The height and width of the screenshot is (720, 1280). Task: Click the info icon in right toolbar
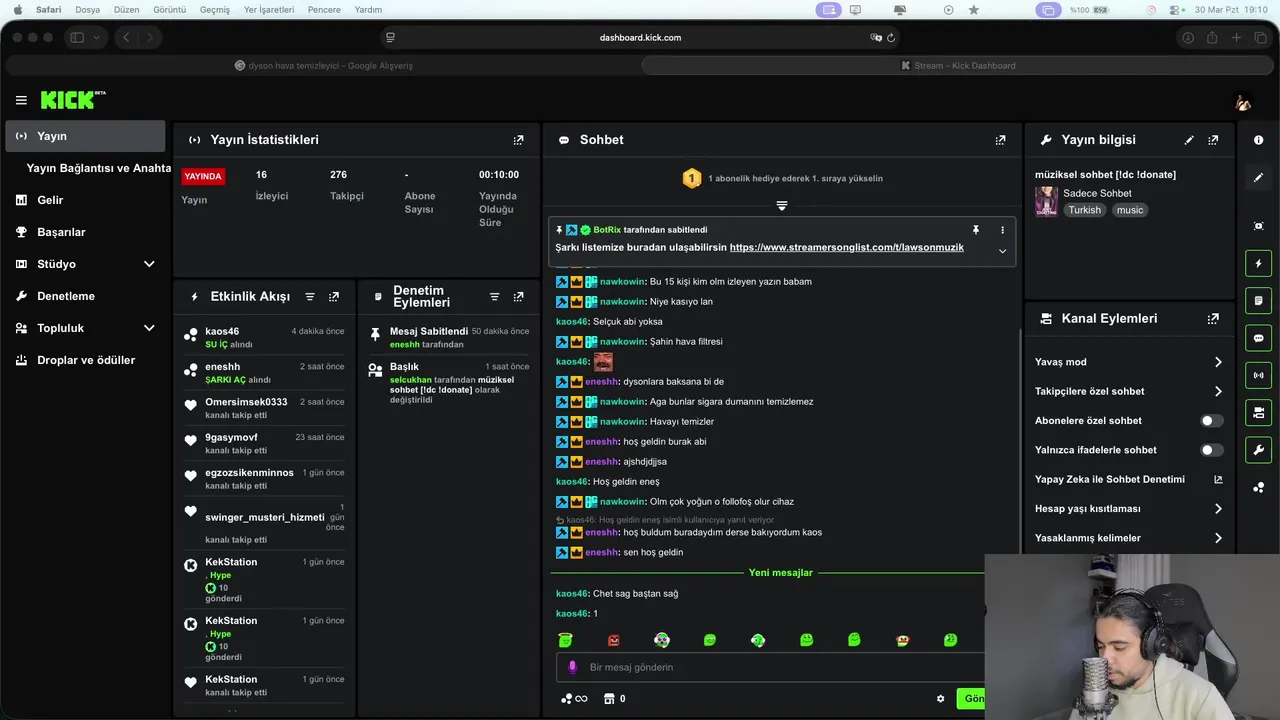point(1258,140)
